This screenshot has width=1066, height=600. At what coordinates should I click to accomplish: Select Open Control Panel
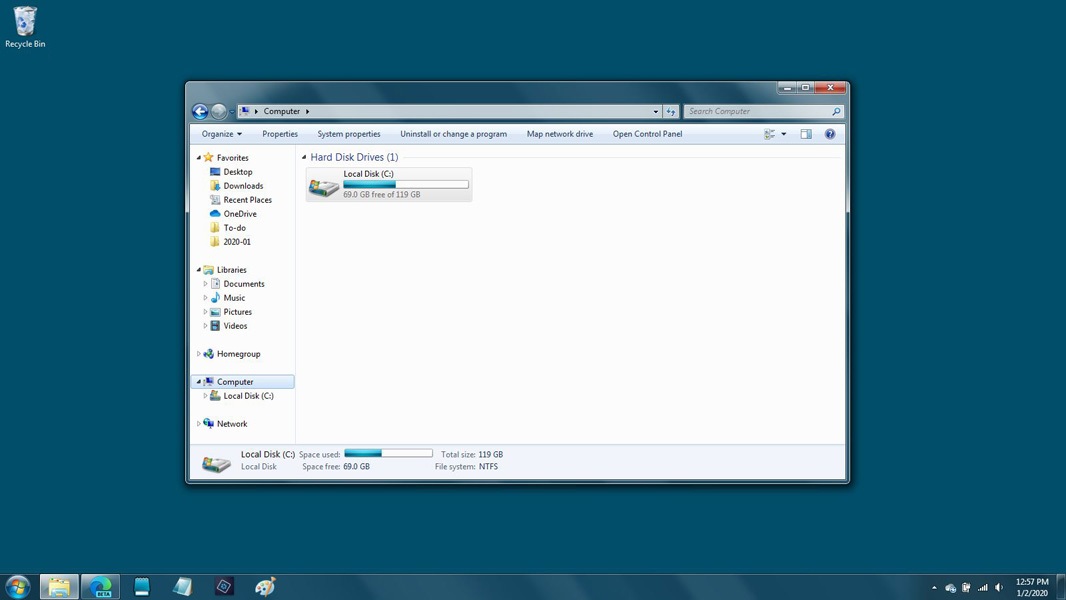coord(647,134)
